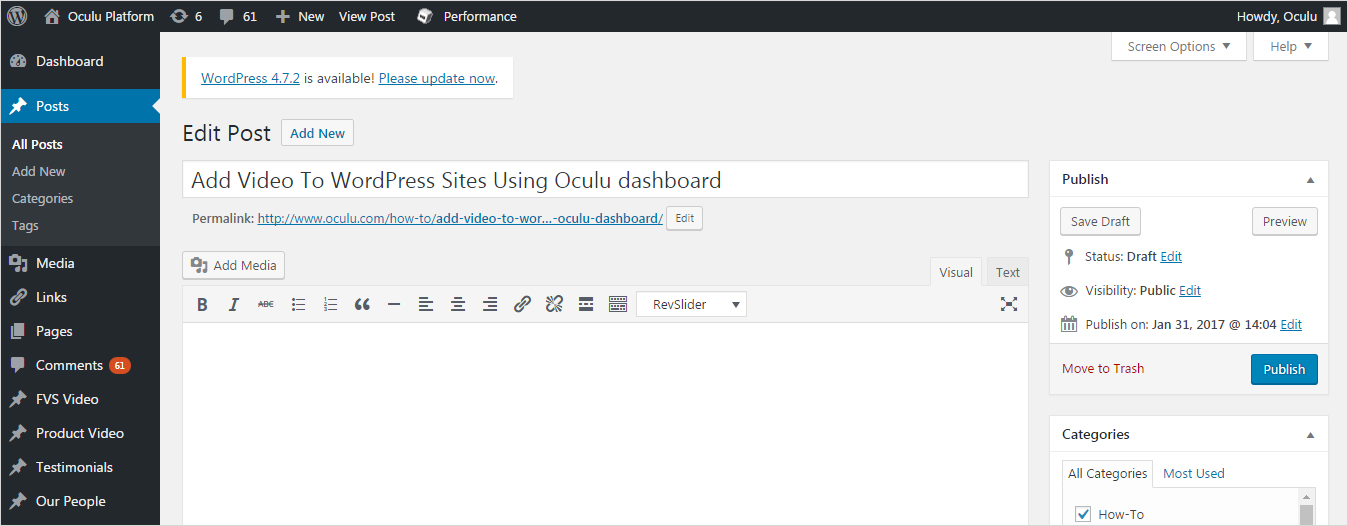1348x526 pixels.
Task: Apply strikethrough formatting
Action: (x=266, y=305)
